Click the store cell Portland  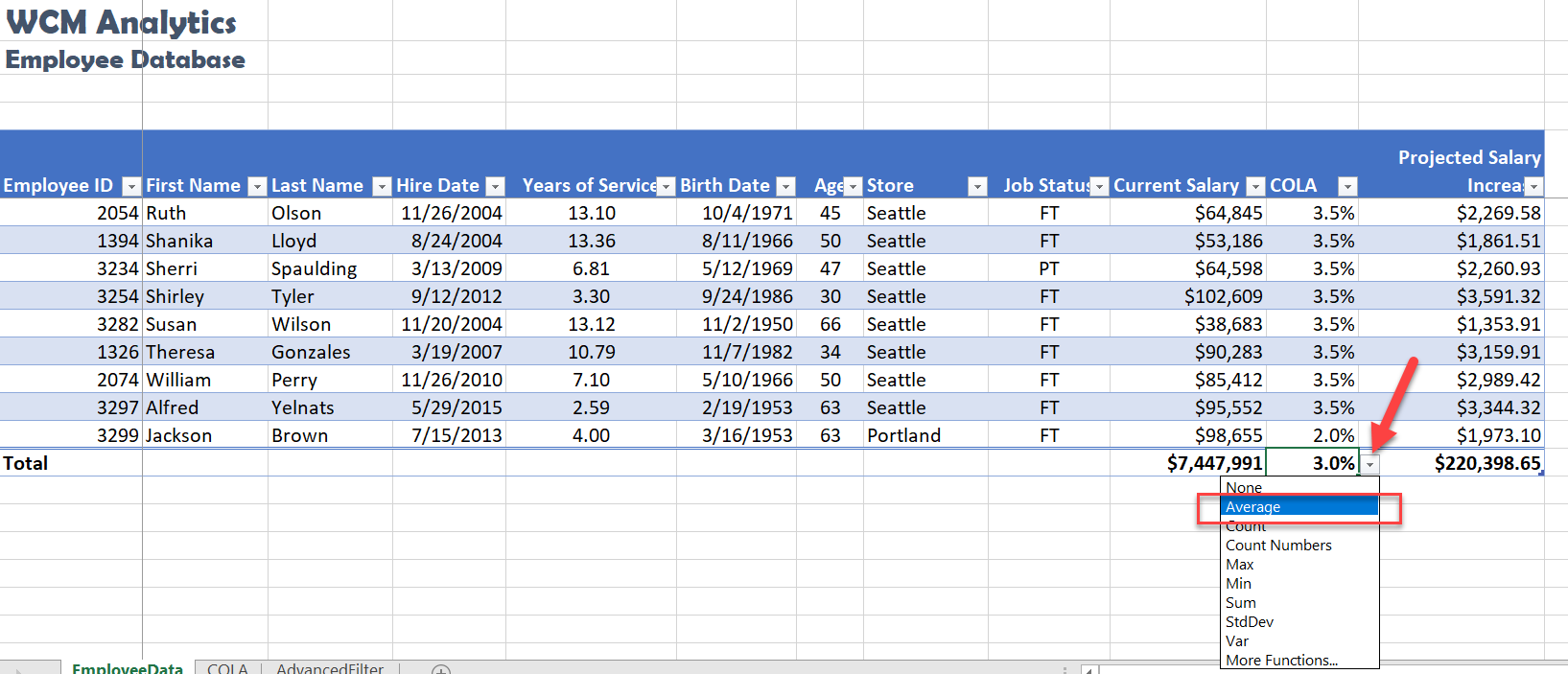pos(925,435)
